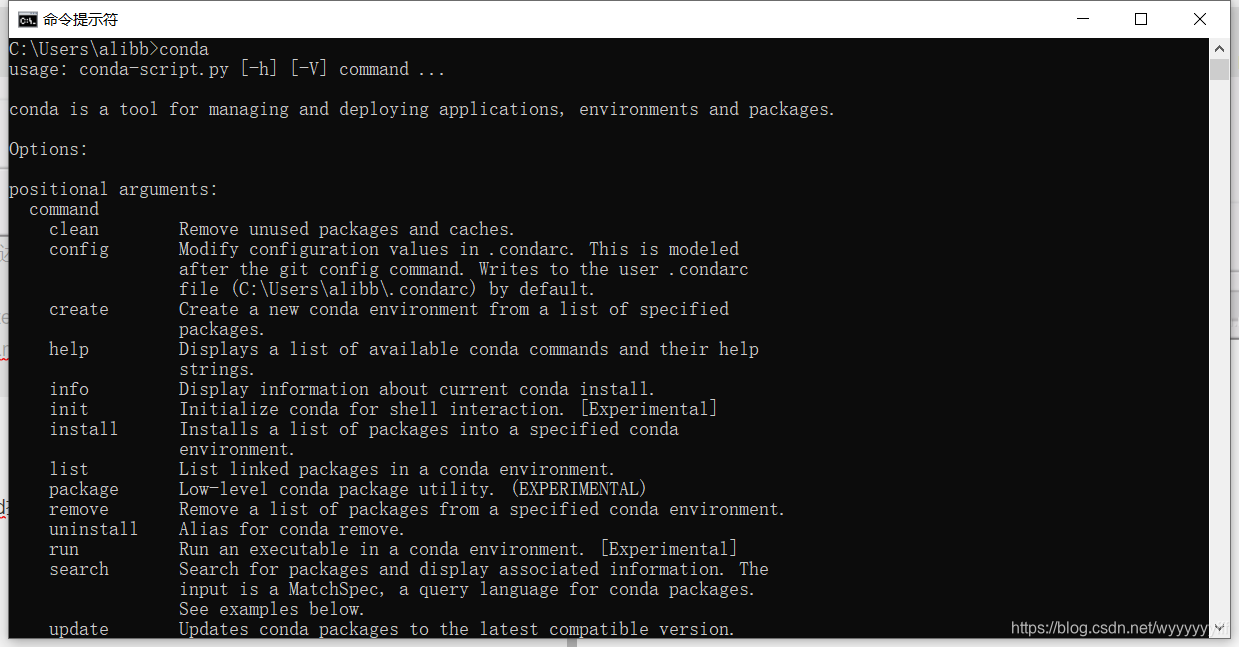The image size is (1239, 647).
Task: Click 'Run an executable in a conda environment' text
Action: [x=458, y=549]
